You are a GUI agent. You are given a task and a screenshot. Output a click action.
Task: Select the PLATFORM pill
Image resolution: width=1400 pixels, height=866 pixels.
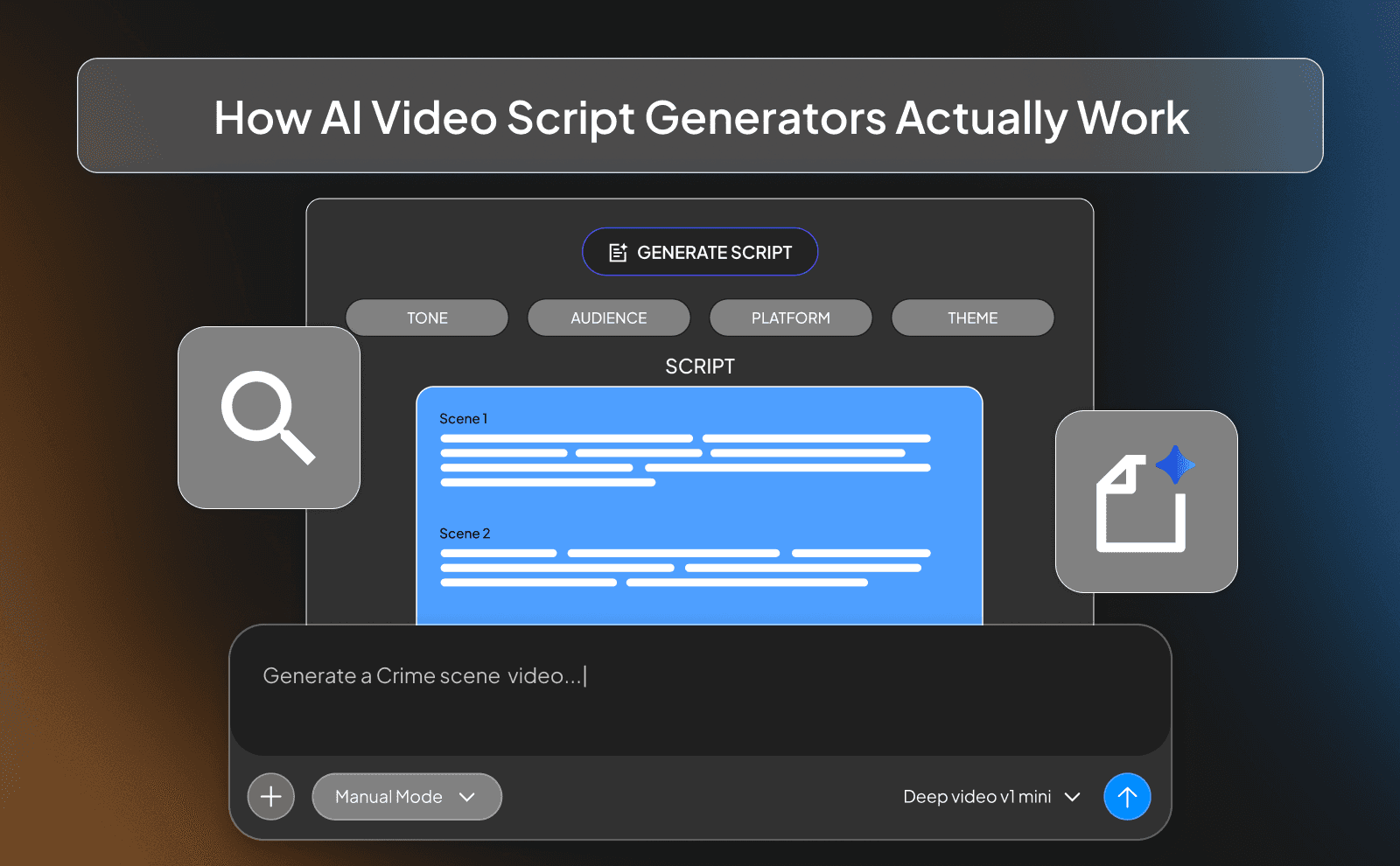pos(791,318)
